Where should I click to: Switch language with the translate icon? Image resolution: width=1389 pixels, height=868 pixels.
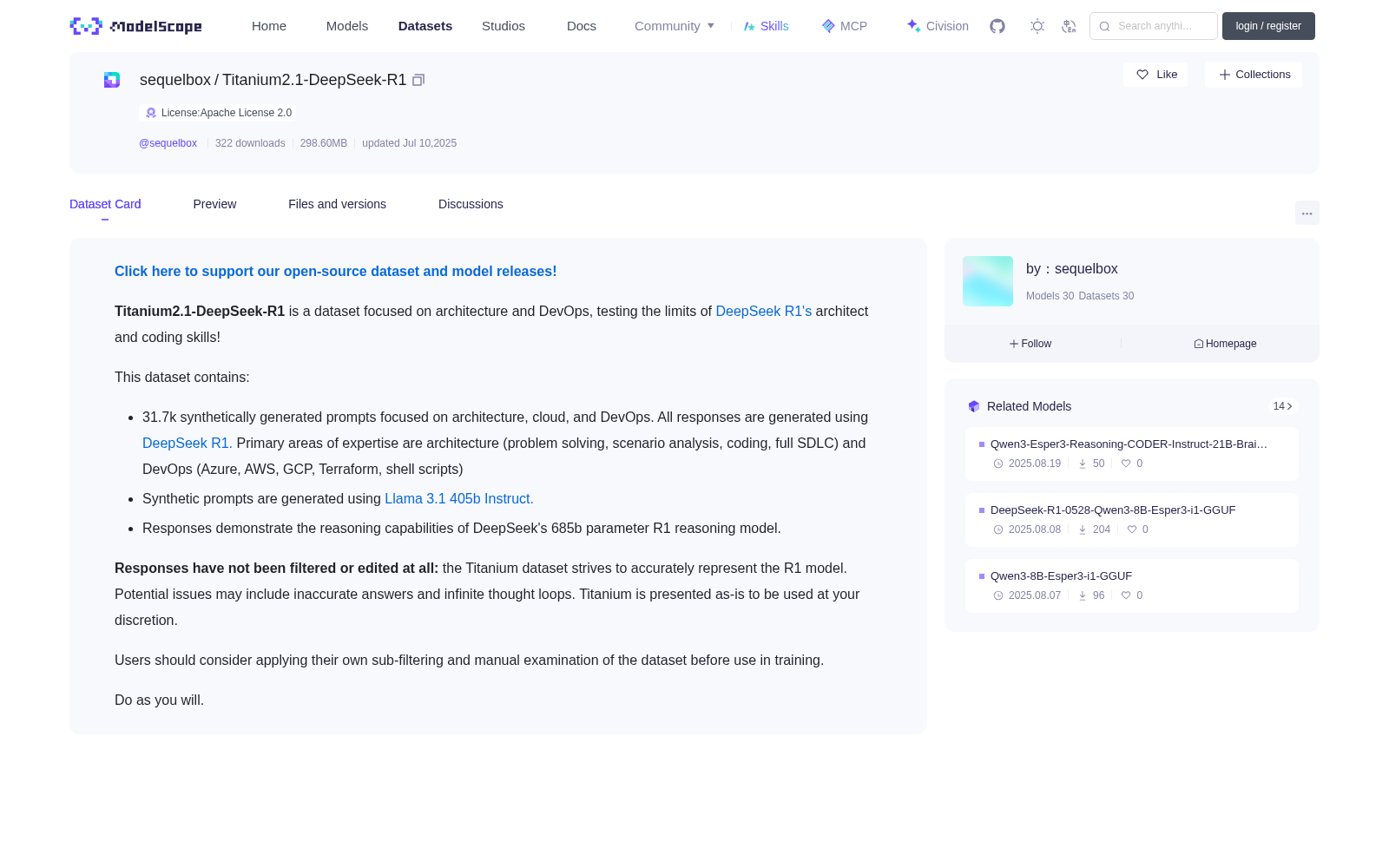[x=1070, y=26]
